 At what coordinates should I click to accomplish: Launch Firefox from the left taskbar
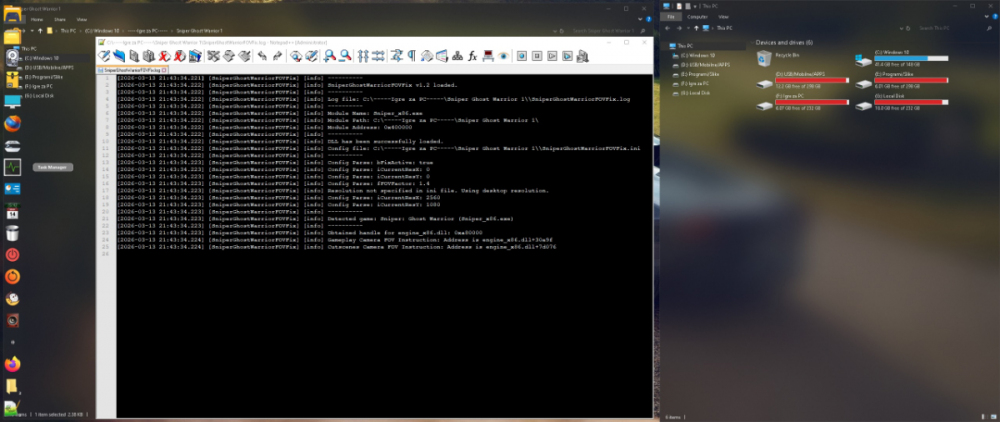pos(13,124)
